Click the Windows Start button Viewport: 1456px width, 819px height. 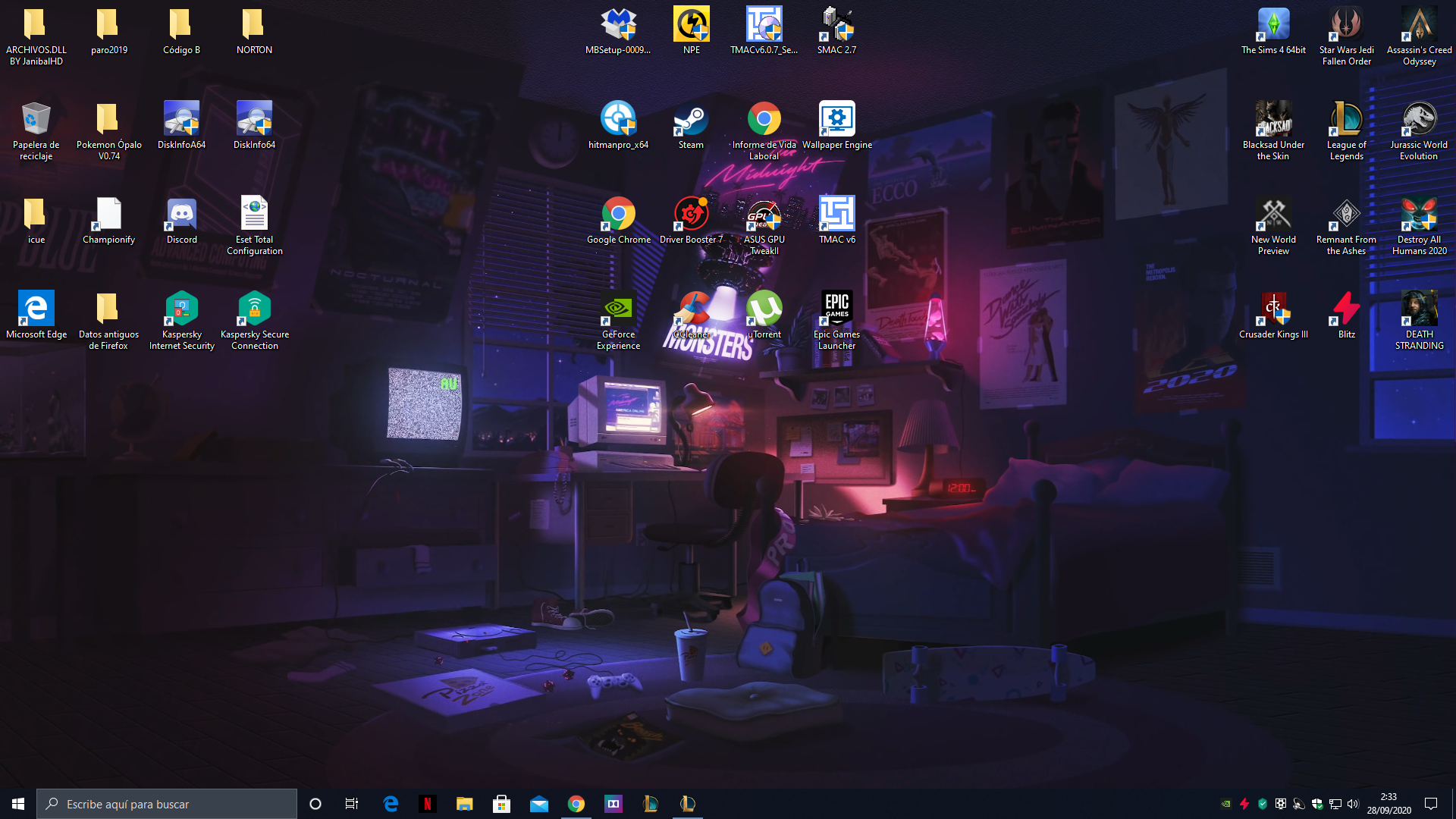(18, 804)
